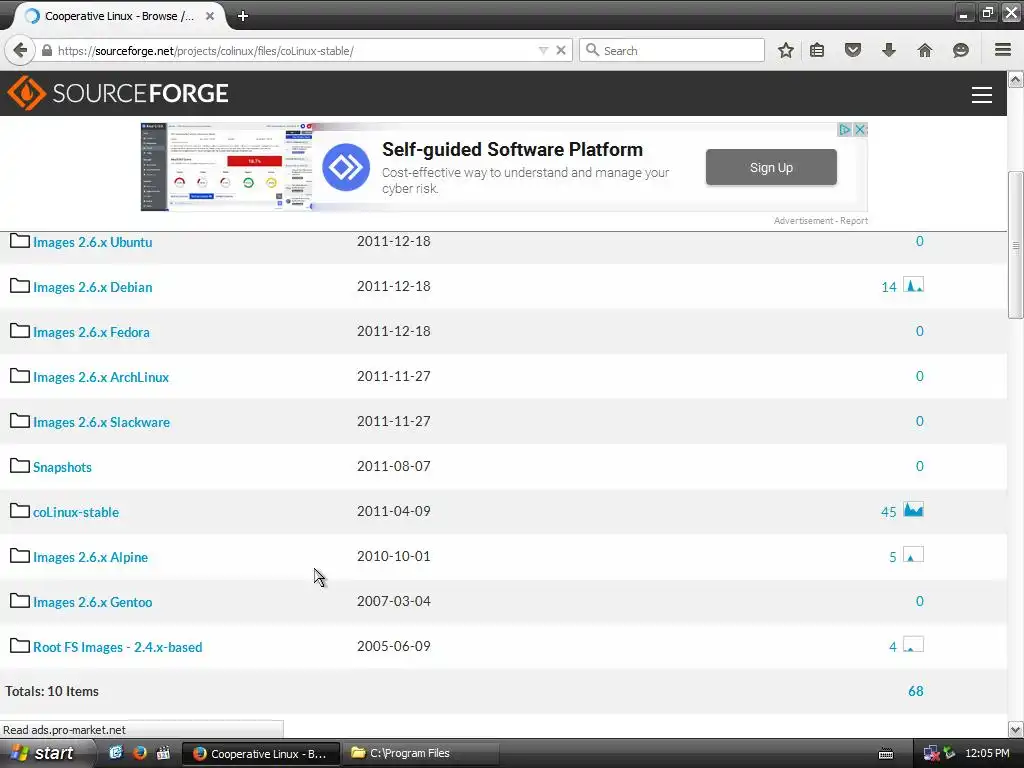1024x768 pixels.
Task: Click the Sign Up ad button
Action: click(771, 167)
